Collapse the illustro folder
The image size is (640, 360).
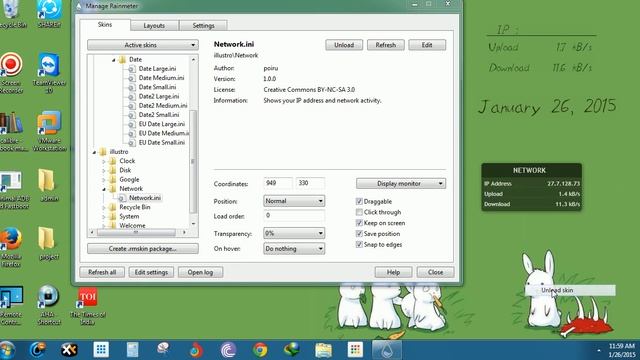point(94,152)
